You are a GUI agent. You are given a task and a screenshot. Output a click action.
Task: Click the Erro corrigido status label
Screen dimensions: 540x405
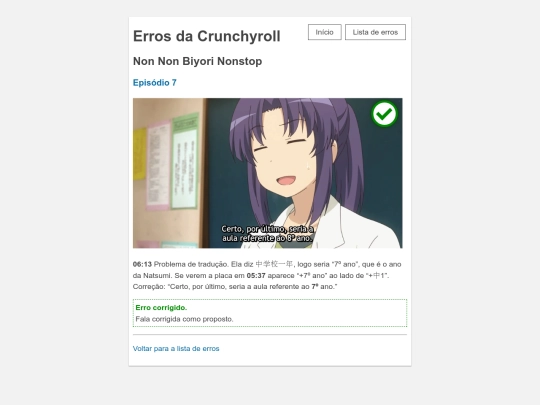point(161,308)
